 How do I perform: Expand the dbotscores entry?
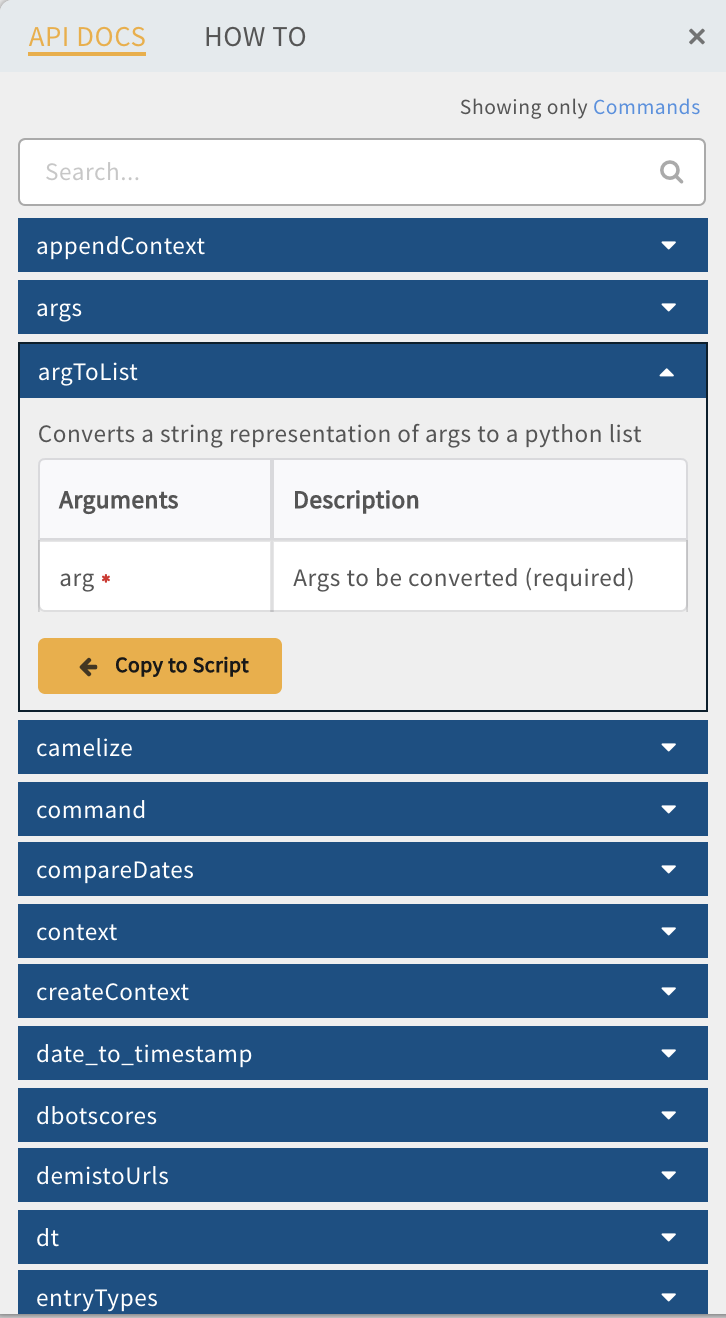[x=362, y=1115]
